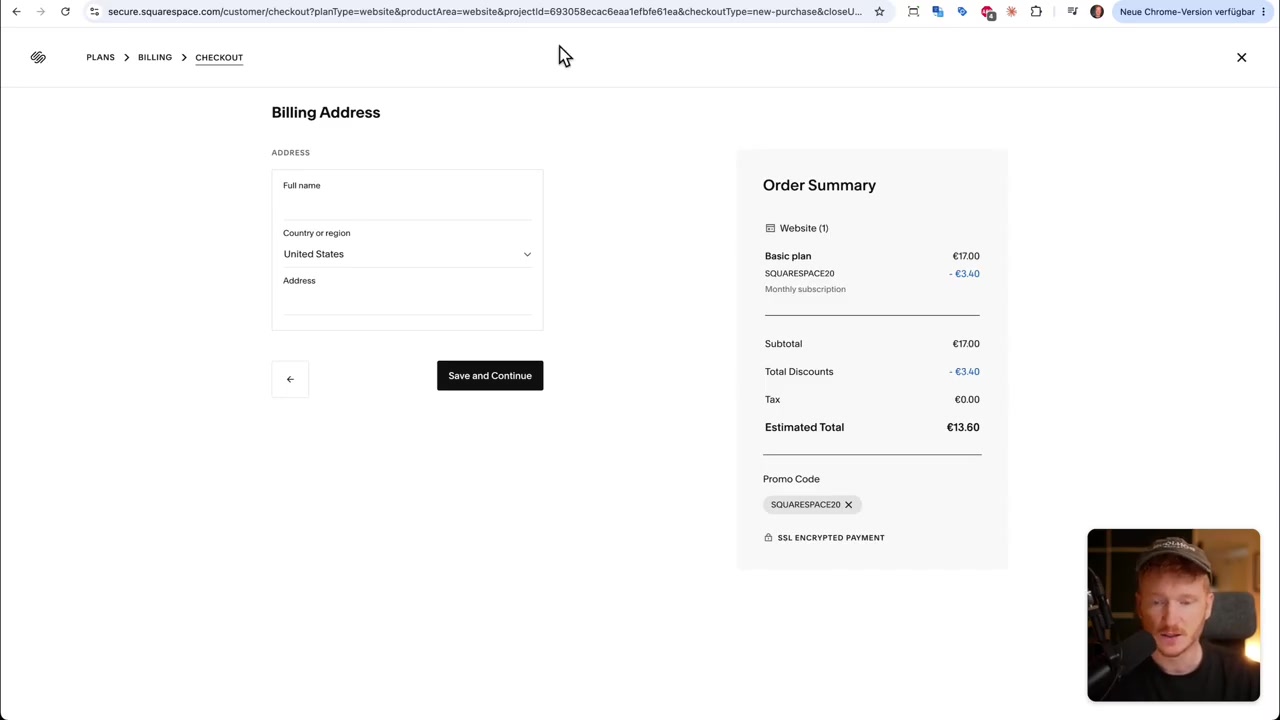Click the screenshot capture extension icon

pos(913,11)
